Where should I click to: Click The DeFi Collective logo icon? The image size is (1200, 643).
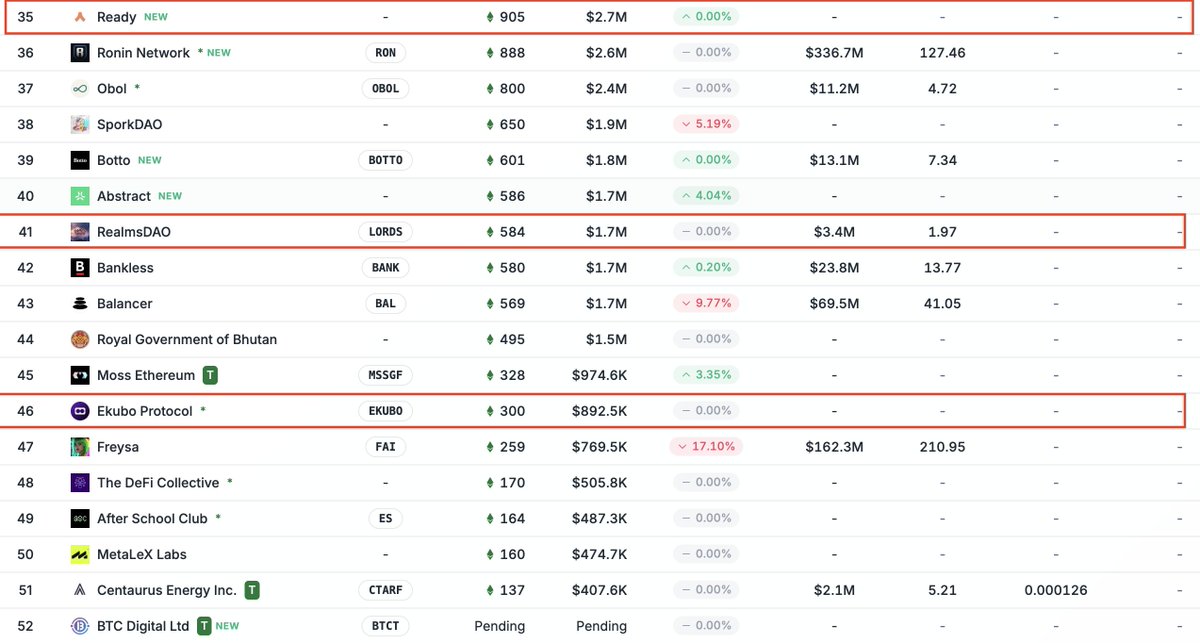coord(80,483)
